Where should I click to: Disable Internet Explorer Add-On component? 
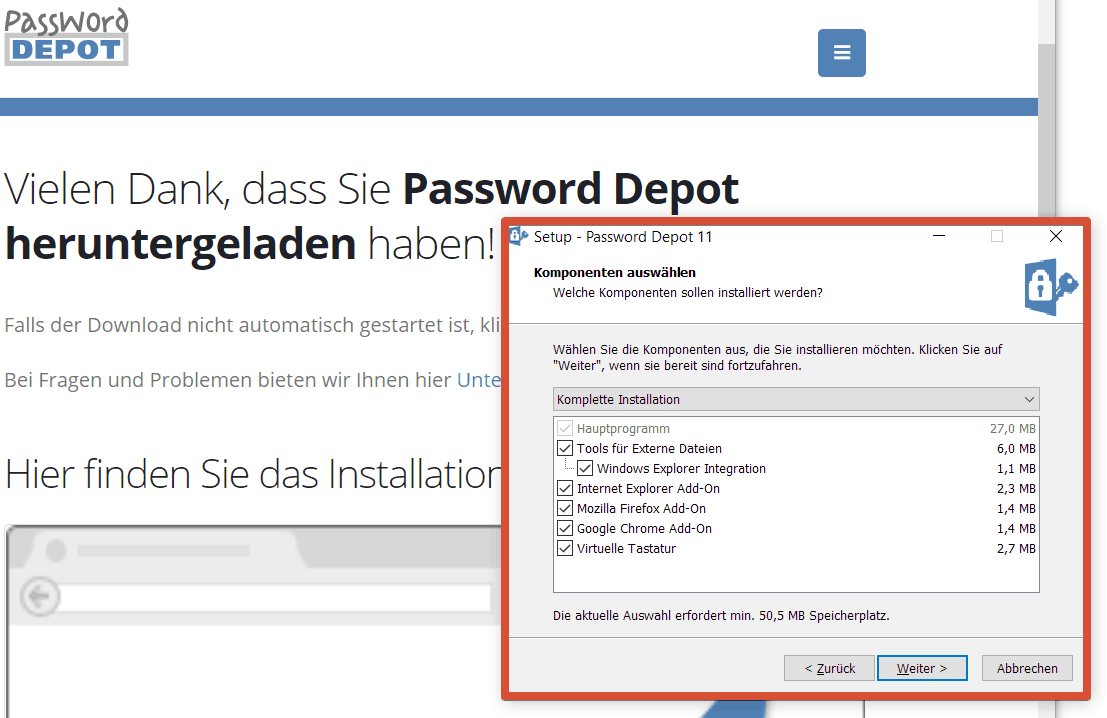point(565,489)
